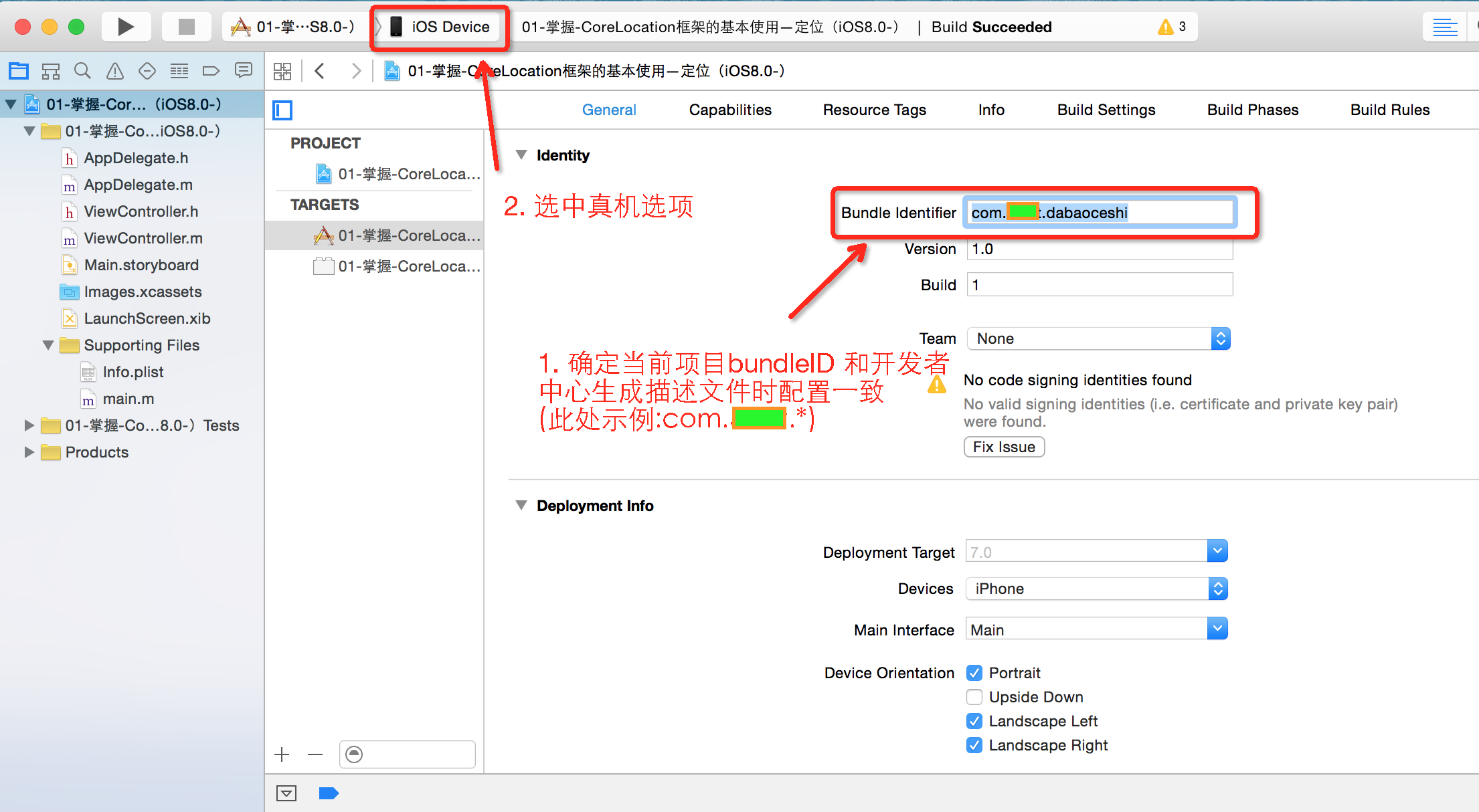This screenshot has width=1479, height=812.
Task: Expand the Products folder
Action: click(x=29, y=451)
